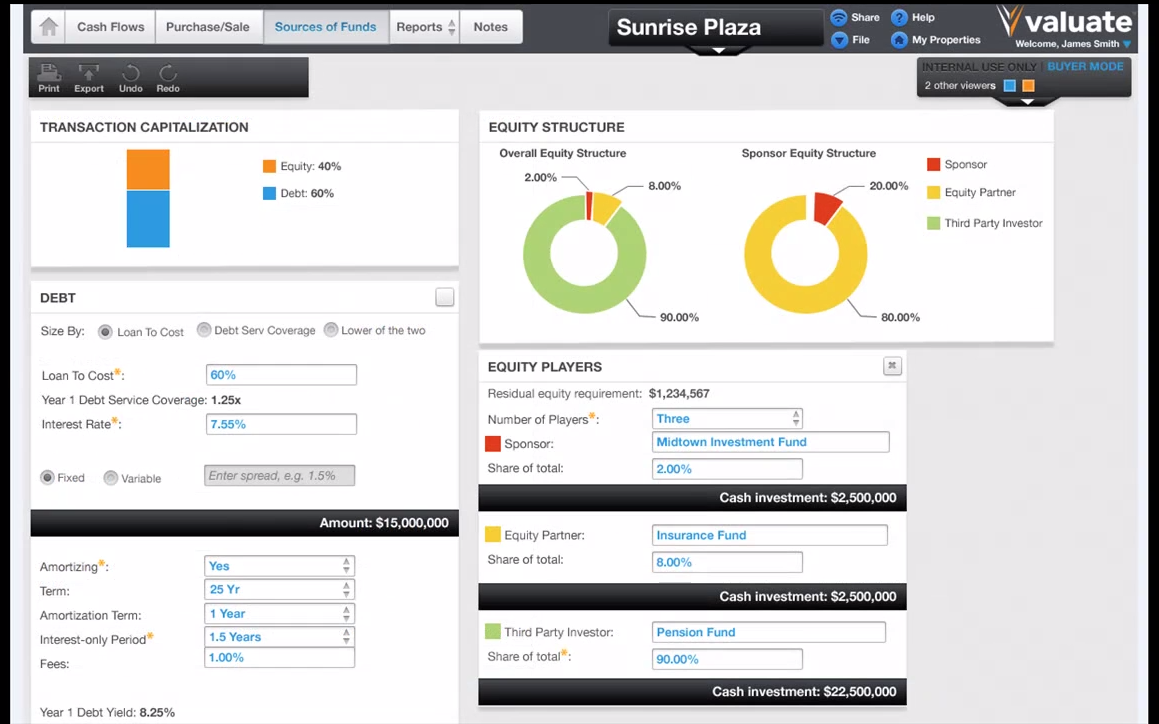Open My Properties link
Screen dimensions: 1159x724
click(946, 40)
